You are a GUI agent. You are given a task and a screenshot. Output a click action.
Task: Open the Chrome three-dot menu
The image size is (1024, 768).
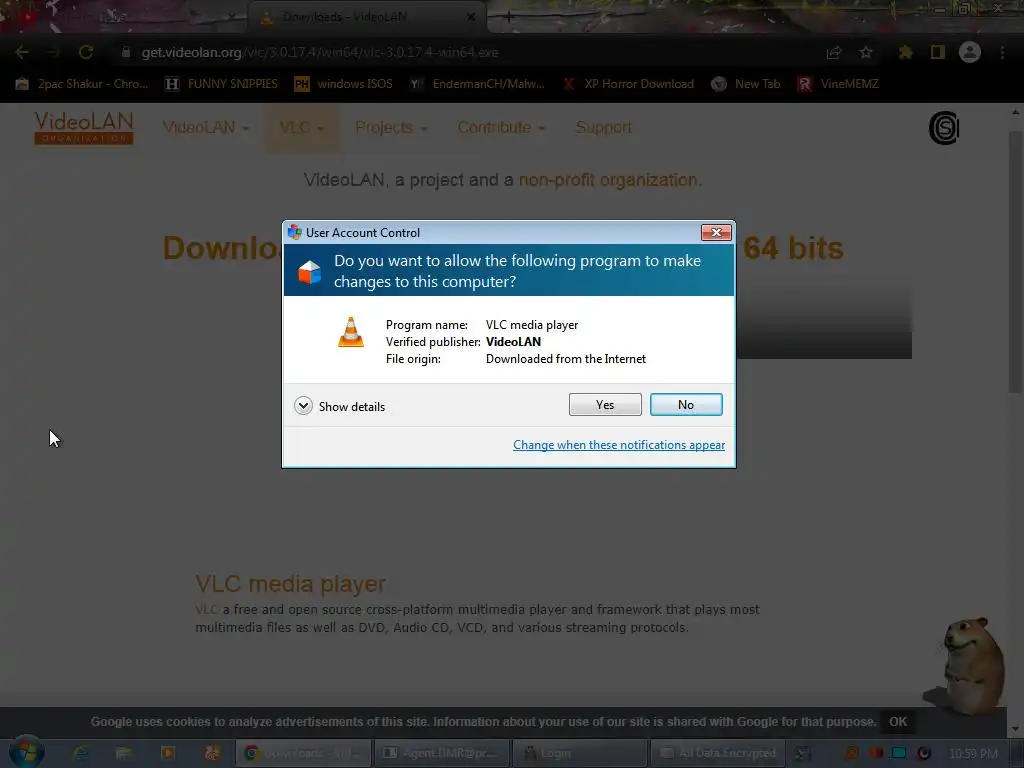click(x=1002, y=52)
